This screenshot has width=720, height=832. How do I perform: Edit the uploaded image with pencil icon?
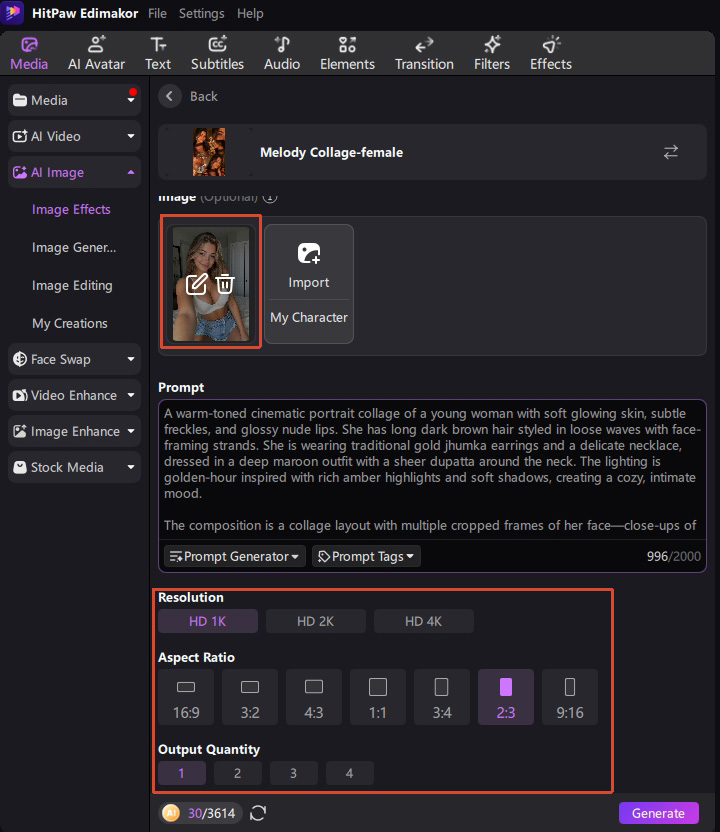click(x=196, y=284)
